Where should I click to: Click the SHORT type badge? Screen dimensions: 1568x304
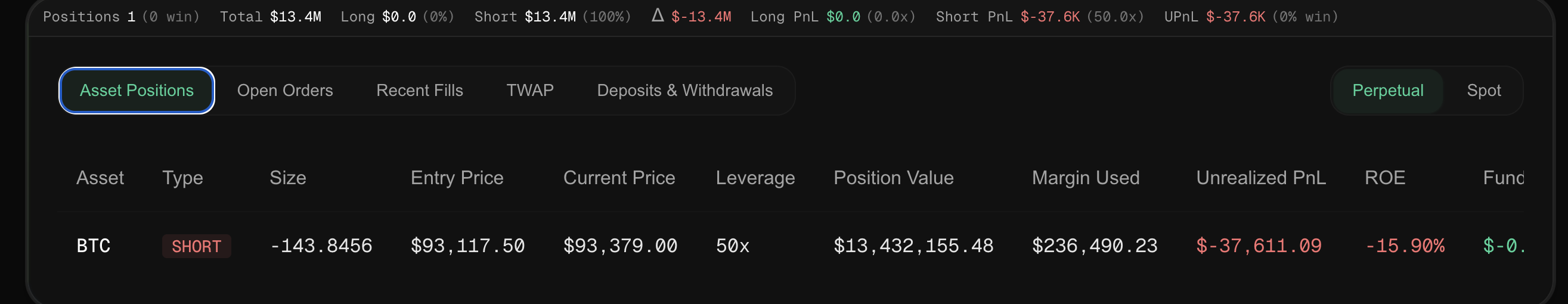pyautogui.click(x=196, y=246)
